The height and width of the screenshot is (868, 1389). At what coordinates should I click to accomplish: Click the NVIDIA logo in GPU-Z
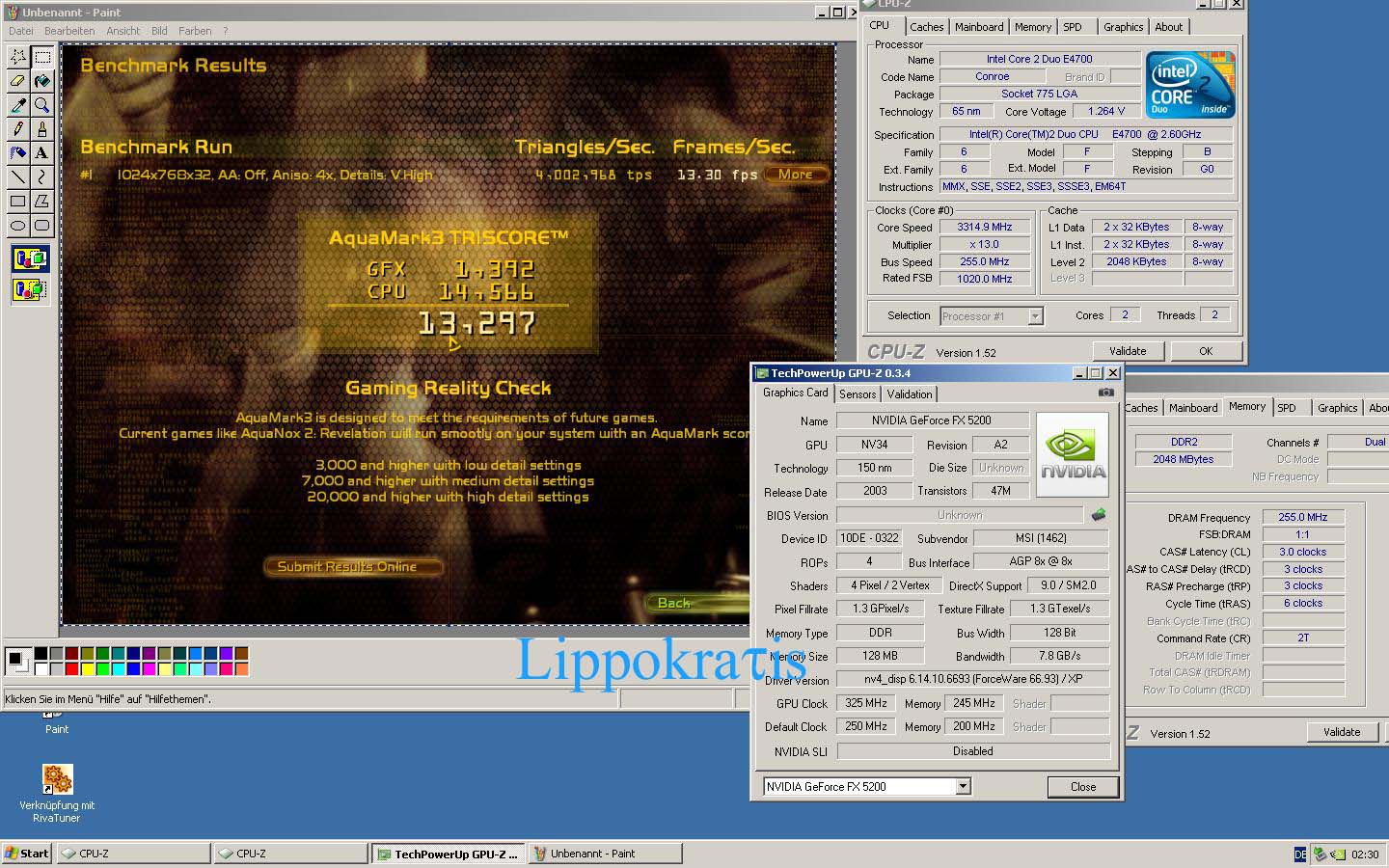click(1073, 456)
